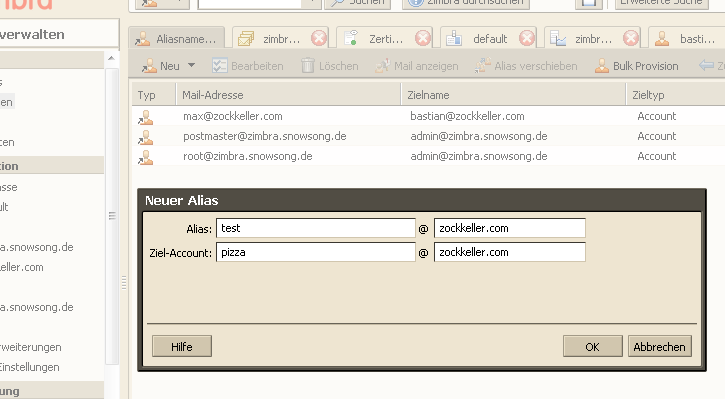
Task: Select postmaster@zimbra.snowsong.de alias entry
Action: 264,136
